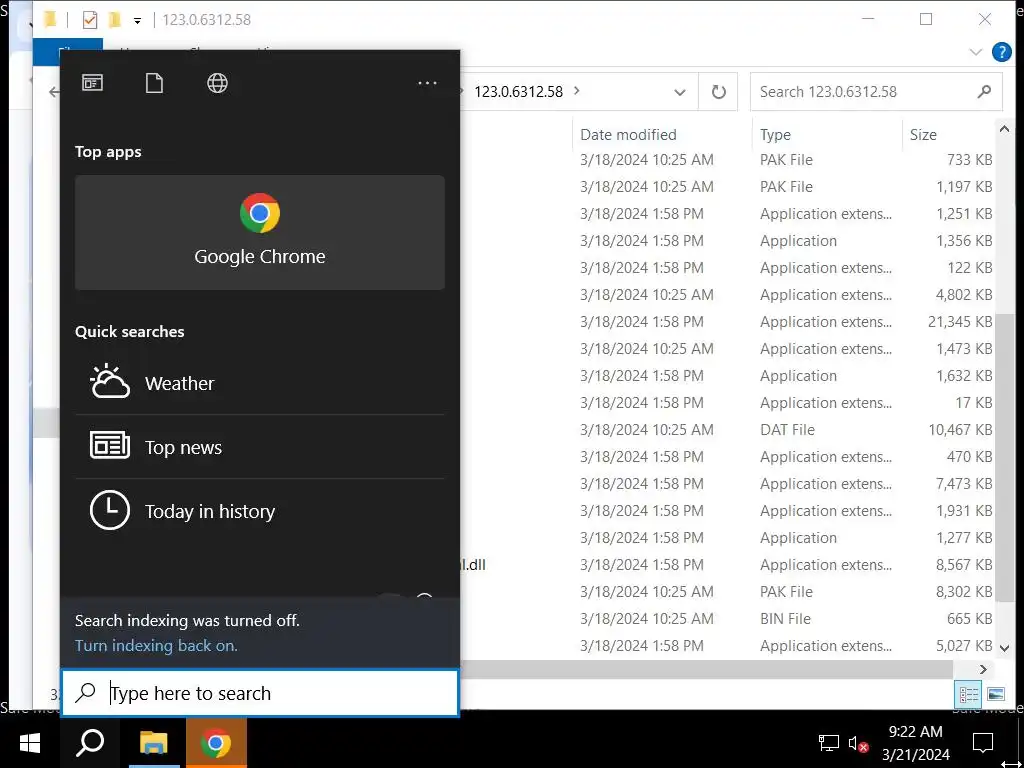The image size is (1024, 768).
Task: Select the PAK File row of 8,302 KB
Action: pos(727,592)
